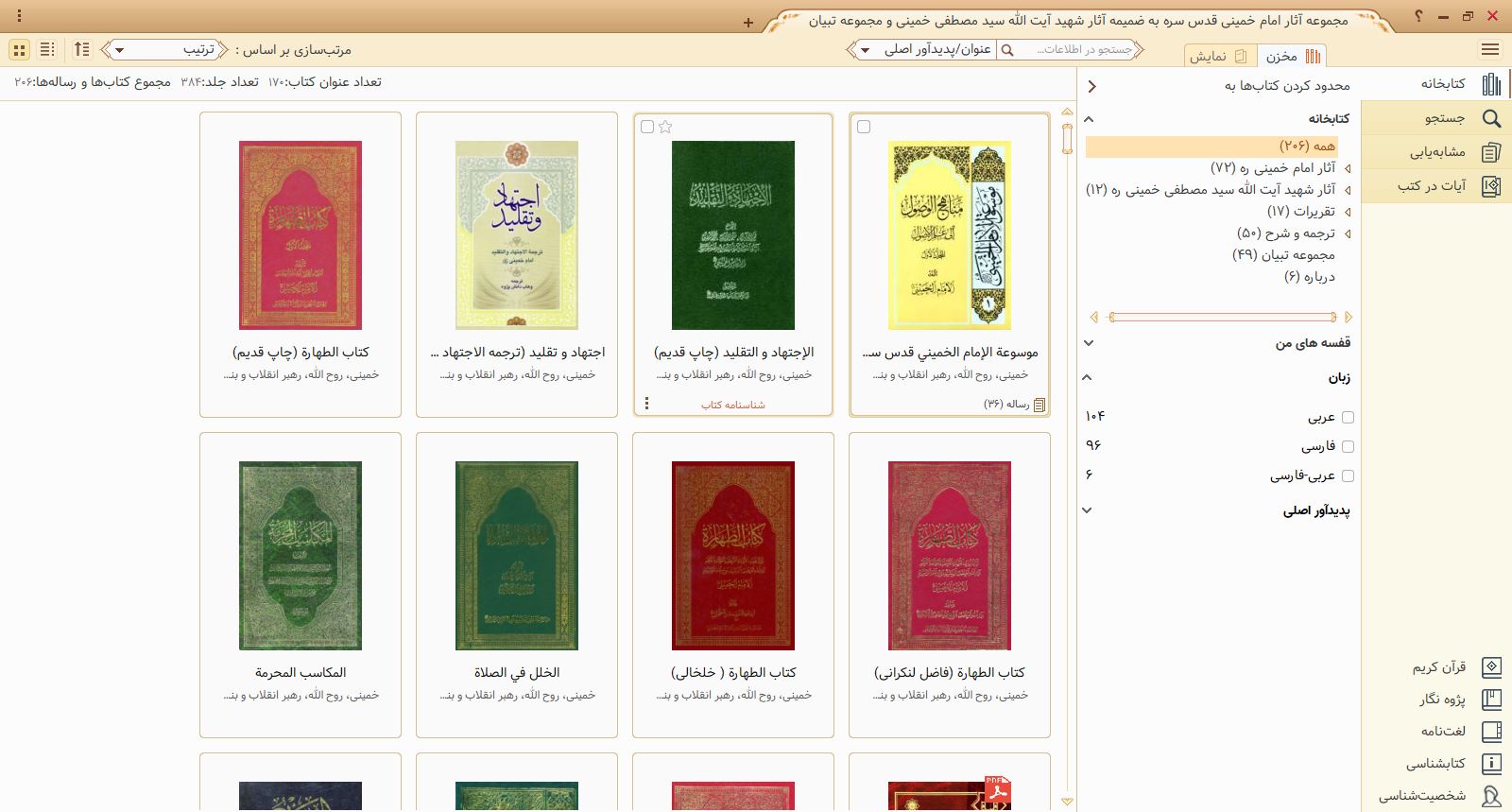The width and height of the screenshot is (1512, 812).
Task: Open title الخلل في الصلاة
Action: [517, 673]
